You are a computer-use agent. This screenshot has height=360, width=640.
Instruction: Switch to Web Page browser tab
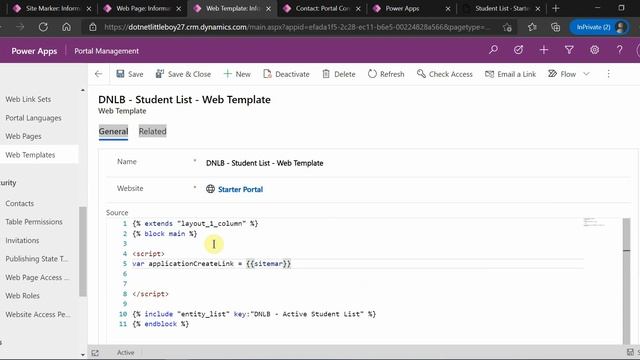141,8
